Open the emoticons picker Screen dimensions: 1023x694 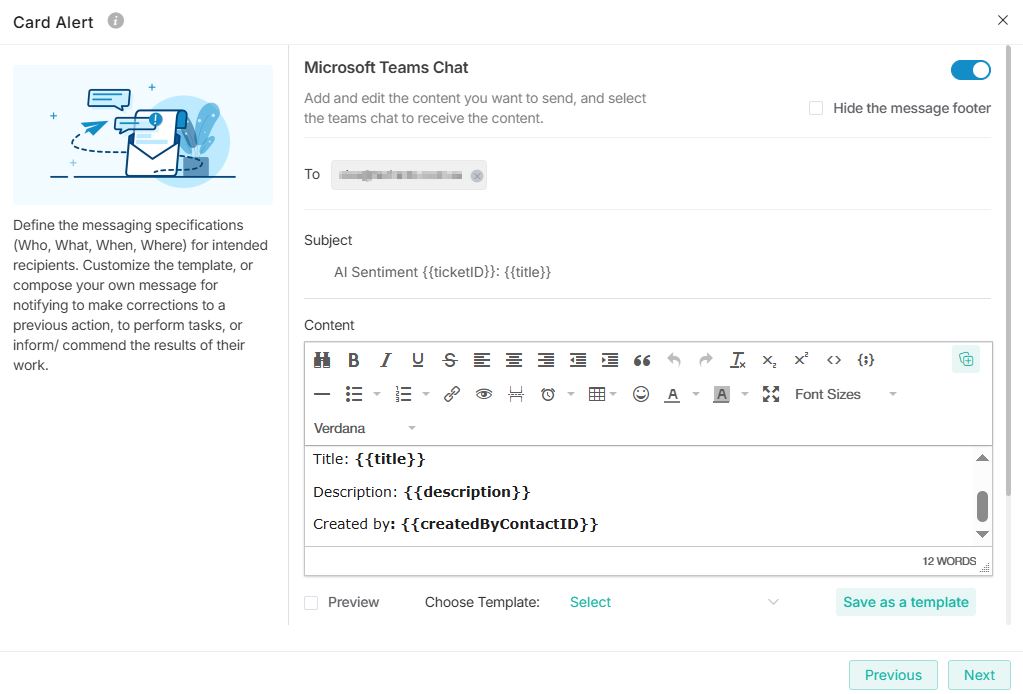(641, 394)
